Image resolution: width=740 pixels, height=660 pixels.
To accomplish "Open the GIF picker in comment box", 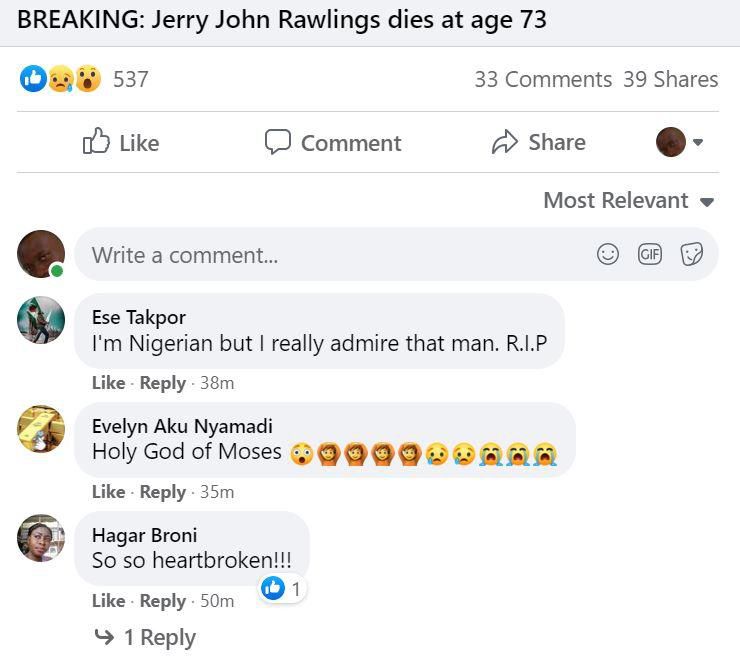I will coord(650,254).
